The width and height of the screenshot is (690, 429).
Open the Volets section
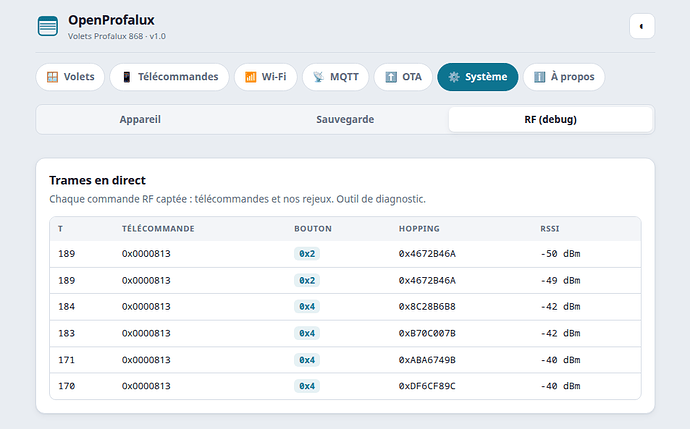[x=70, y=77]
